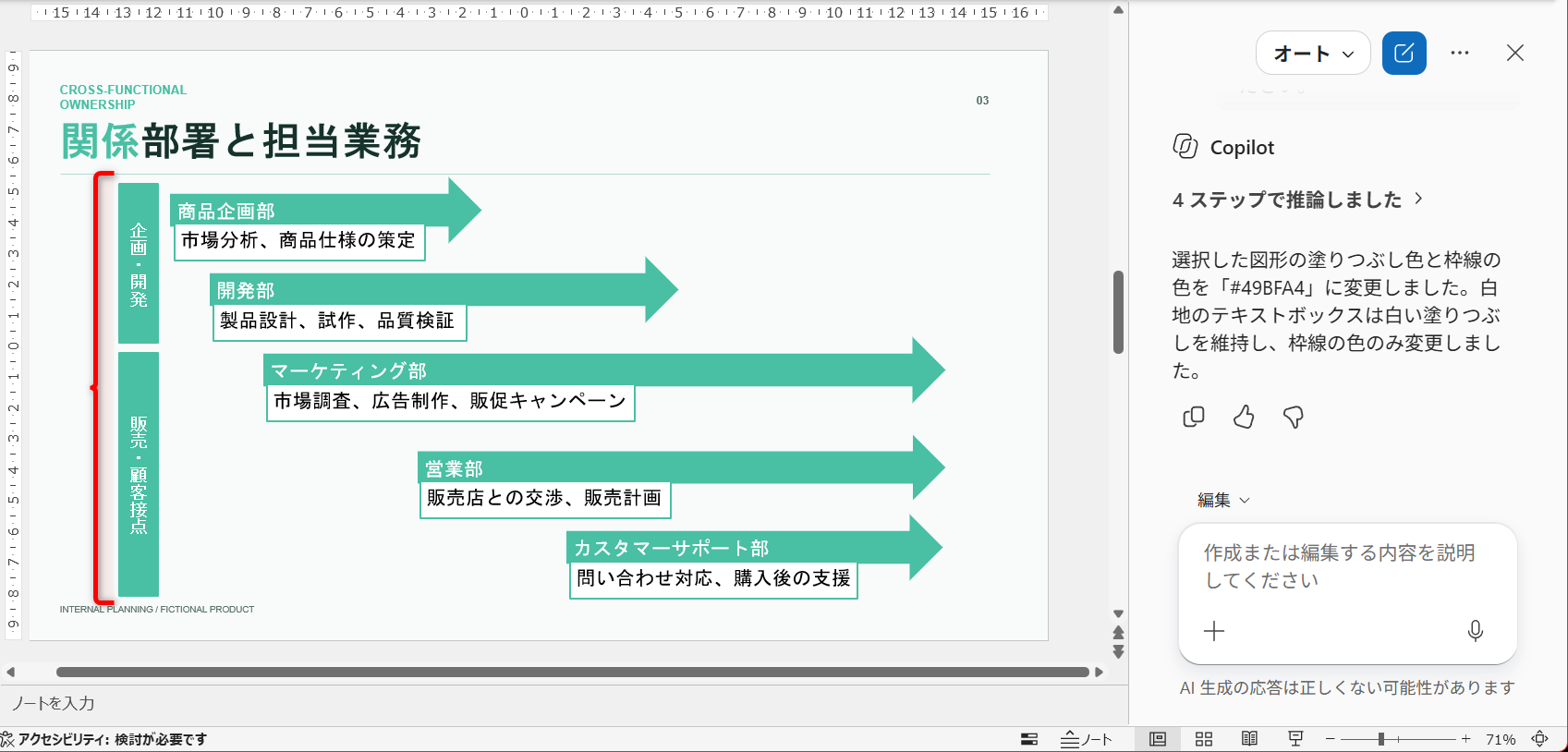Click vertical scrollbar up arrow

(1118, 10)
